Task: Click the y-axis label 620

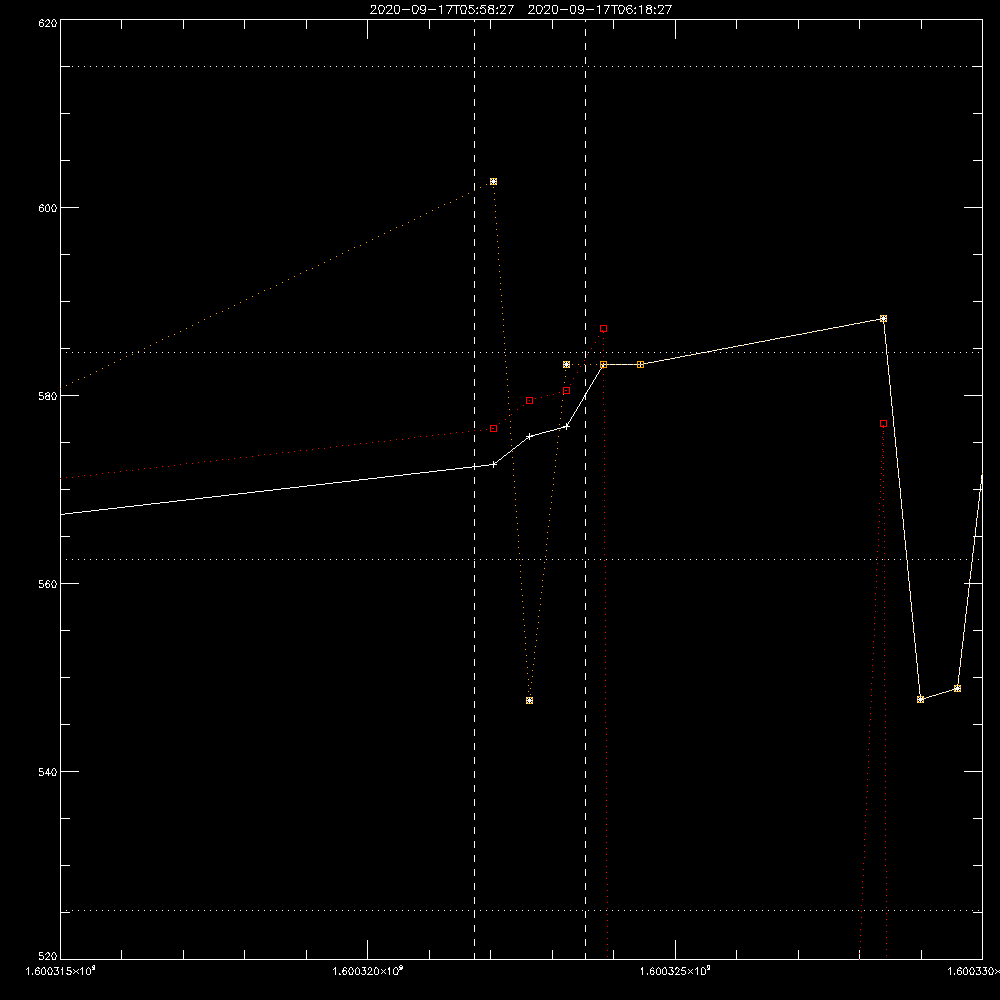Action: 48,23
